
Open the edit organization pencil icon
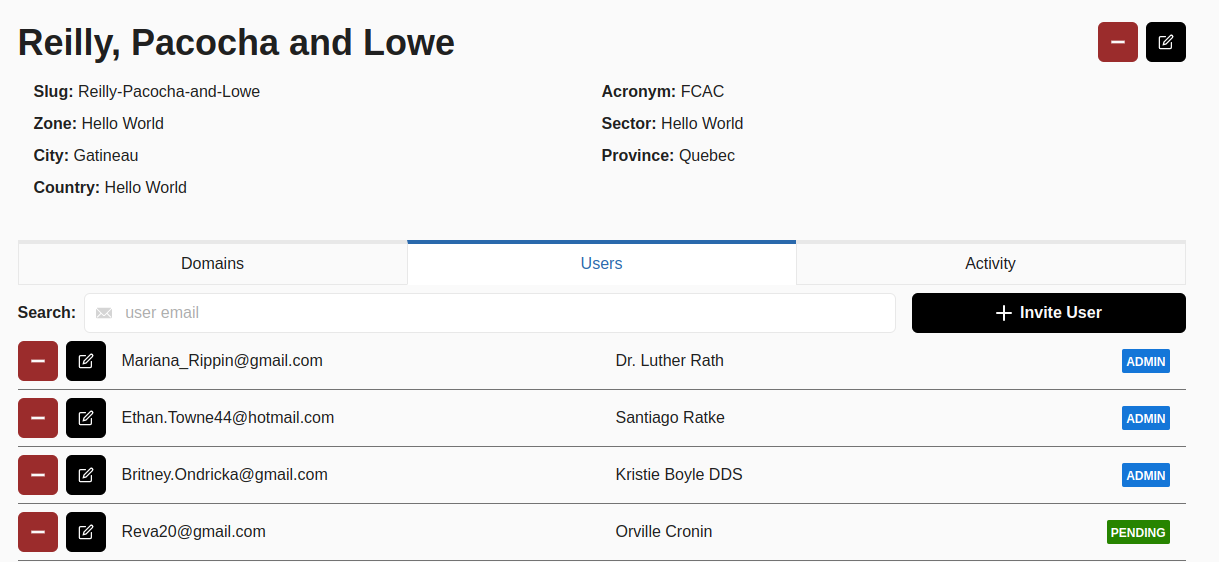click(x=1165, y=42)
